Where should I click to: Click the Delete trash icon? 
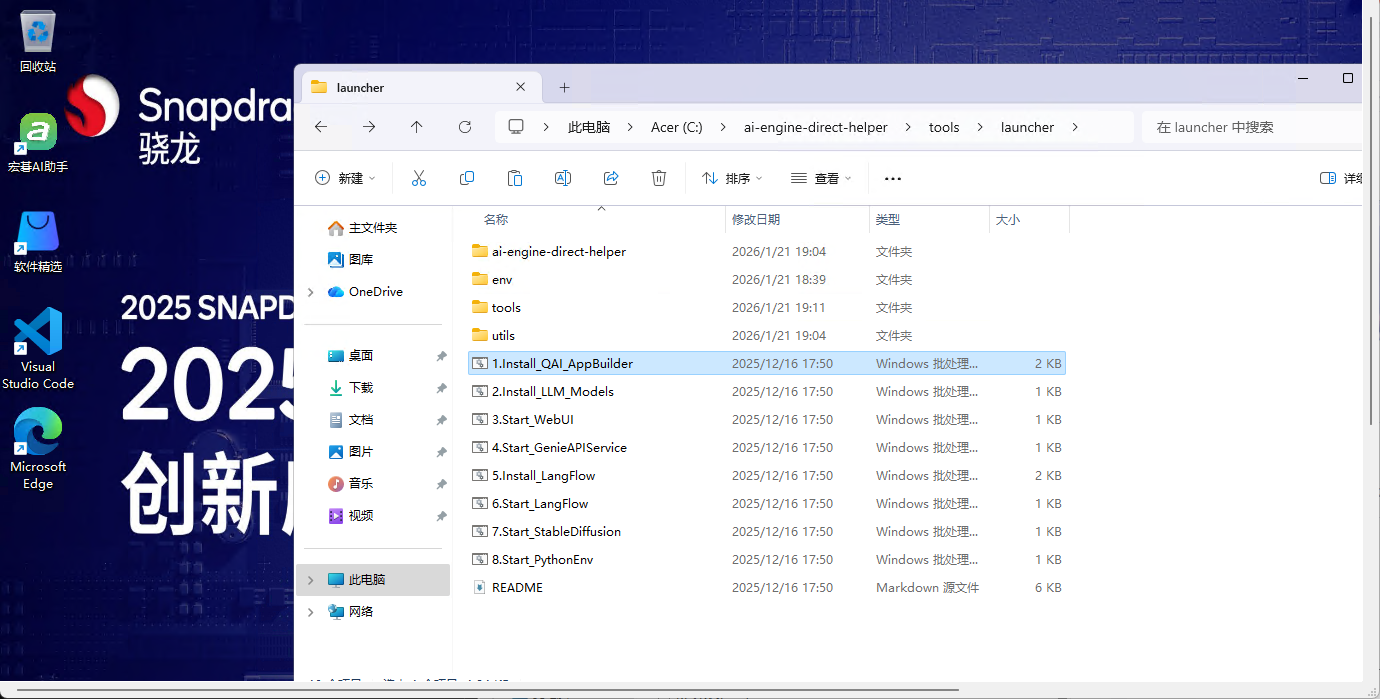pos(659,178)
